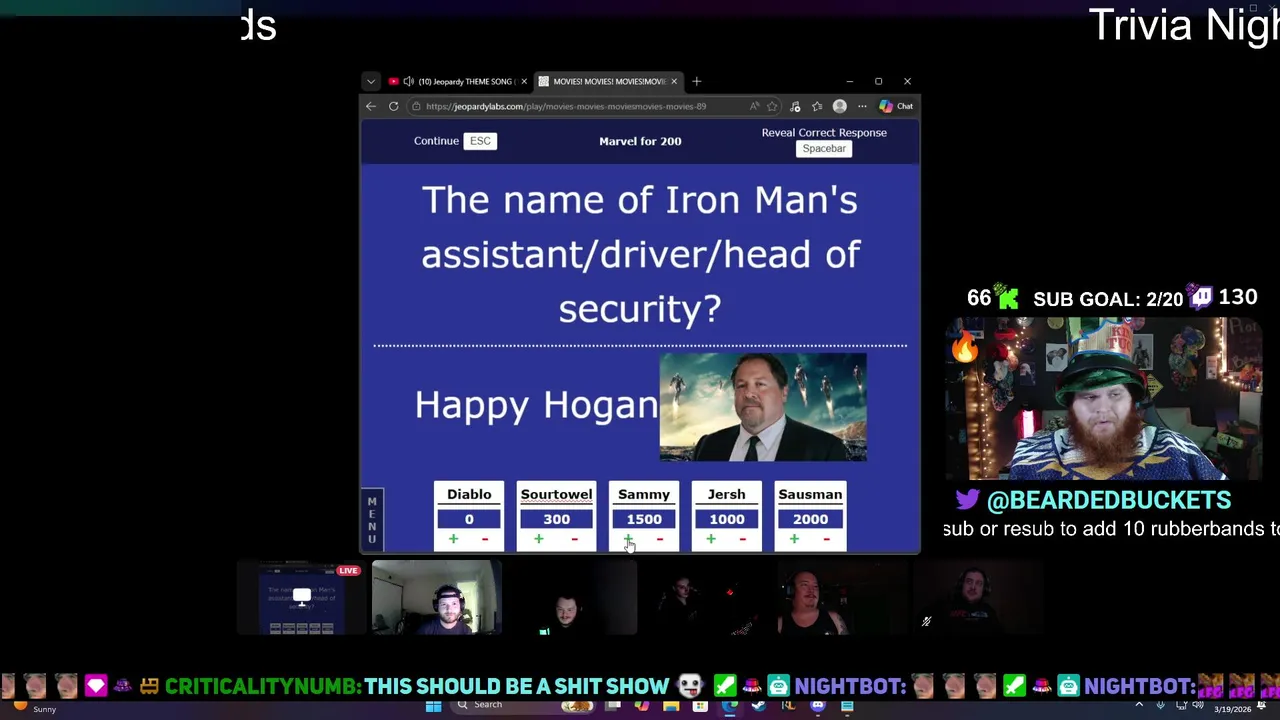1280x720 pixels.
Task: Click the Sammy 1500 score field
Action: coord(644,519)
